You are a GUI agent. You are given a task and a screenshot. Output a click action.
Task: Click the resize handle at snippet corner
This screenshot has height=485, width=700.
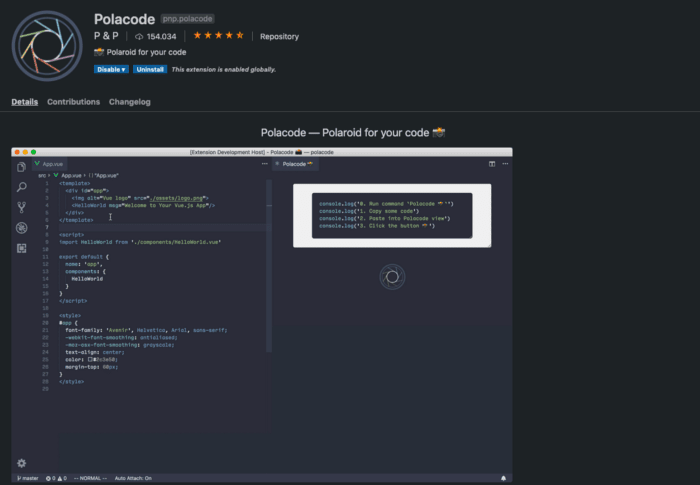489,245
